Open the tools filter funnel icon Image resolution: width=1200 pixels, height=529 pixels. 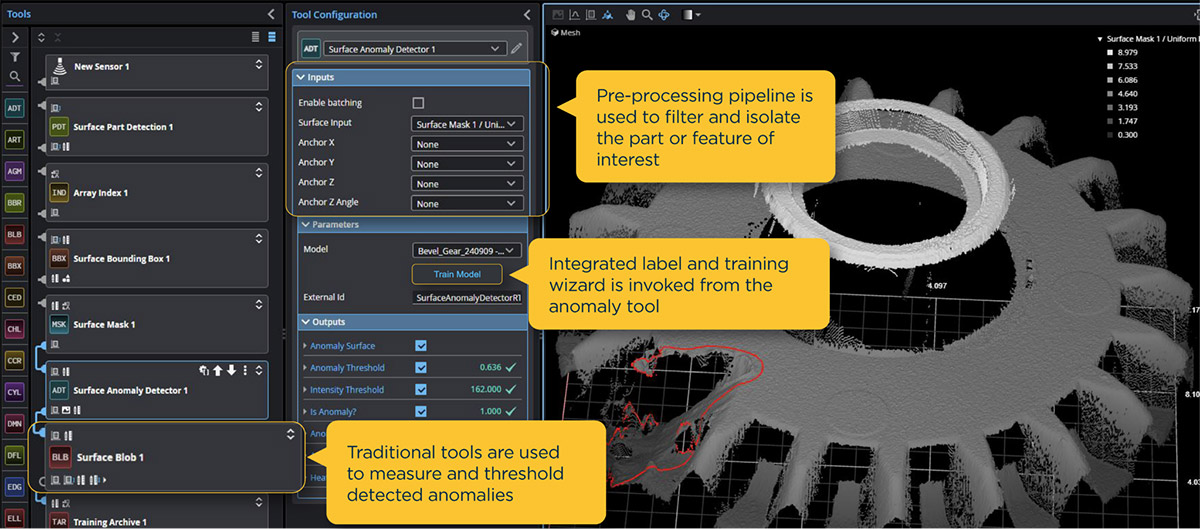[15, 57]
